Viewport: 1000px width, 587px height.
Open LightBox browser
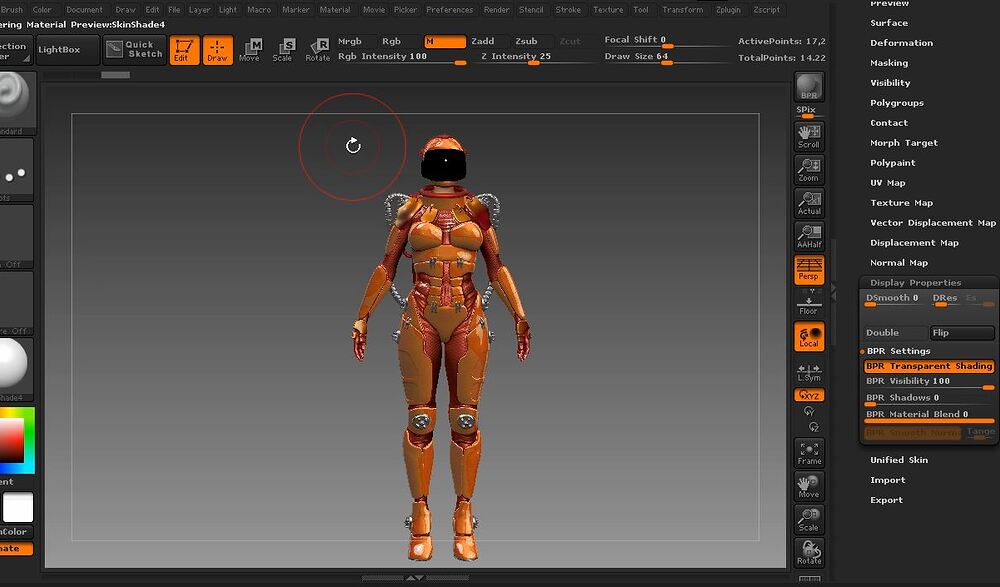pos(68,50)
